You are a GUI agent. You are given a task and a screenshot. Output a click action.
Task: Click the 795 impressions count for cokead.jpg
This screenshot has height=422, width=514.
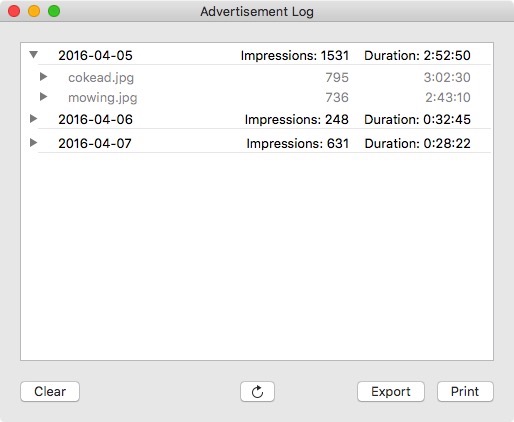click(x=337, y=77)
